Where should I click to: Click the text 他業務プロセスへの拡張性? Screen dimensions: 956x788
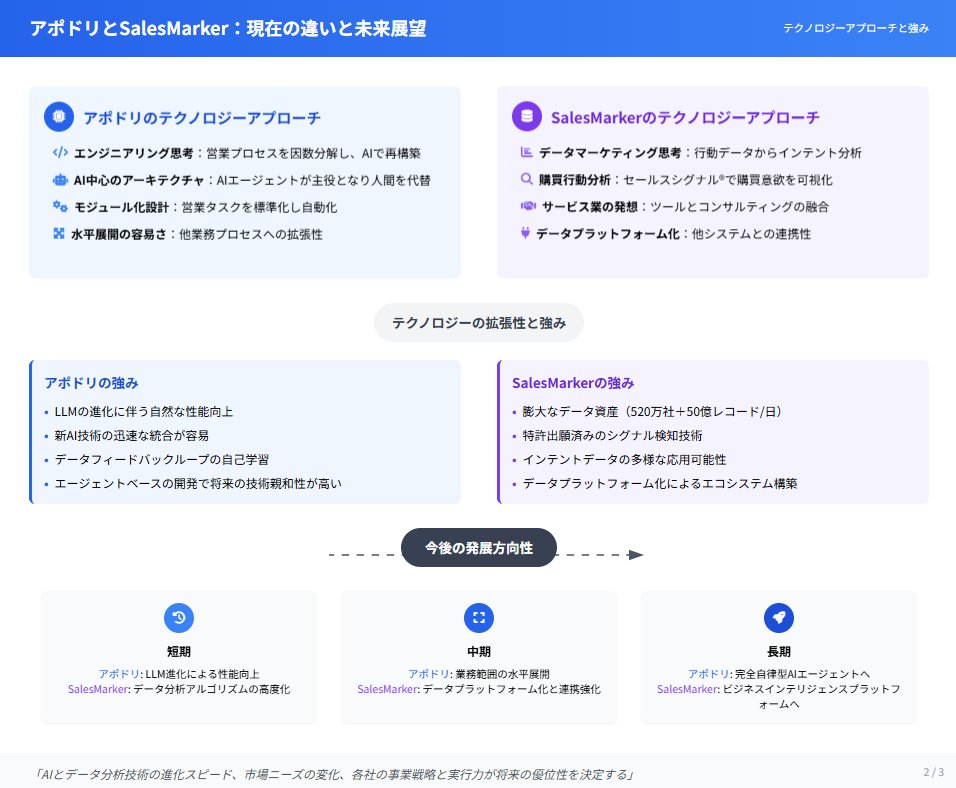pyautogui.click(x=251, y=234)
